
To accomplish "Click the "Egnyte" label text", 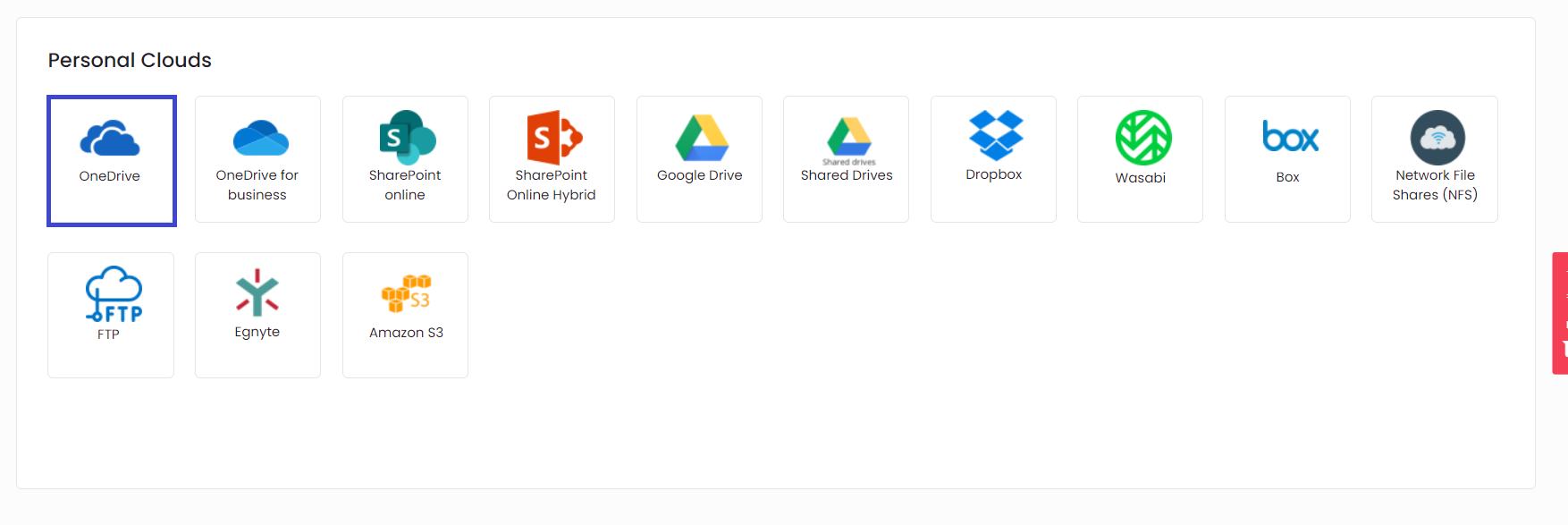I will 257,332.
